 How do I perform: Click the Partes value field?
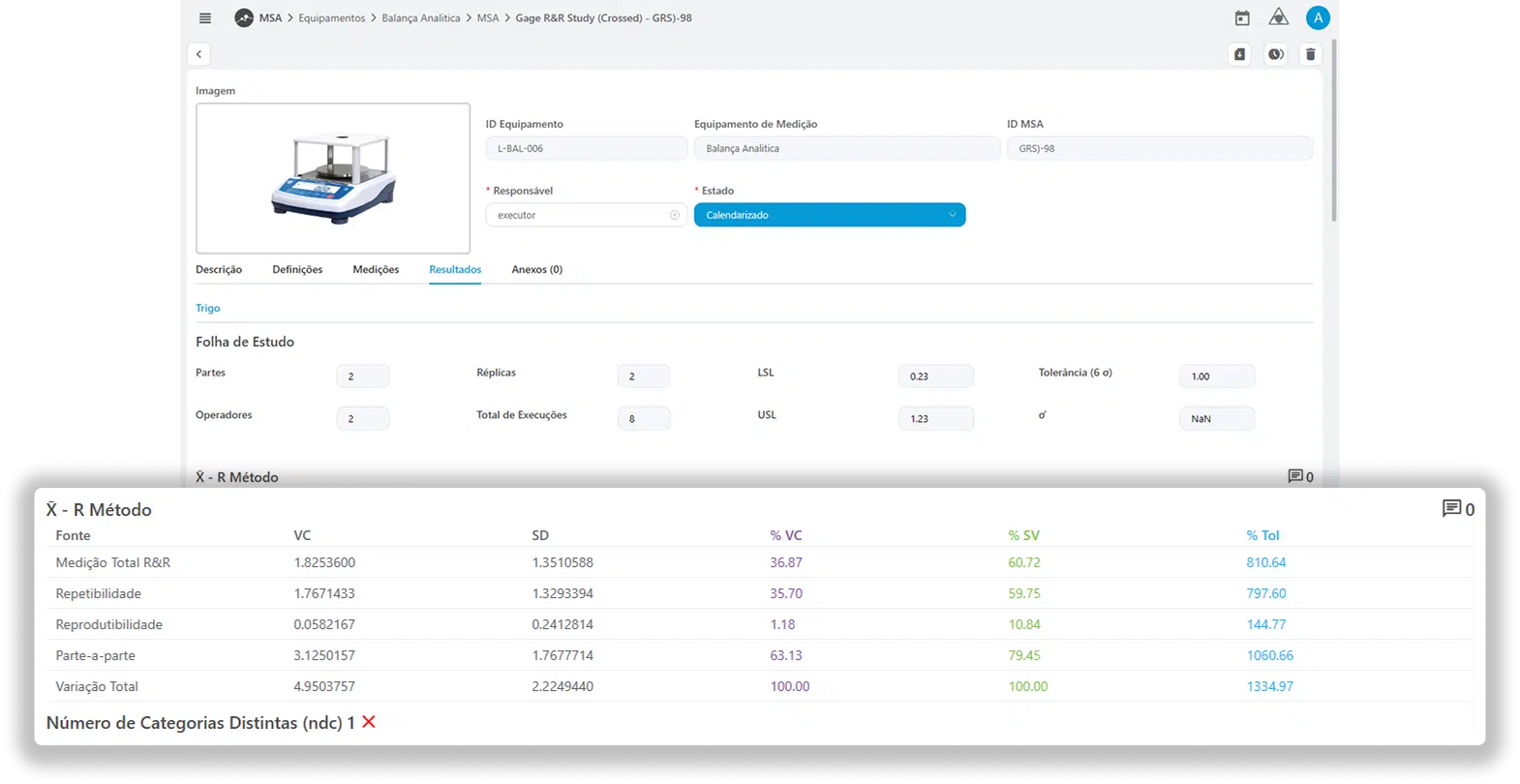tap(363, 377)
